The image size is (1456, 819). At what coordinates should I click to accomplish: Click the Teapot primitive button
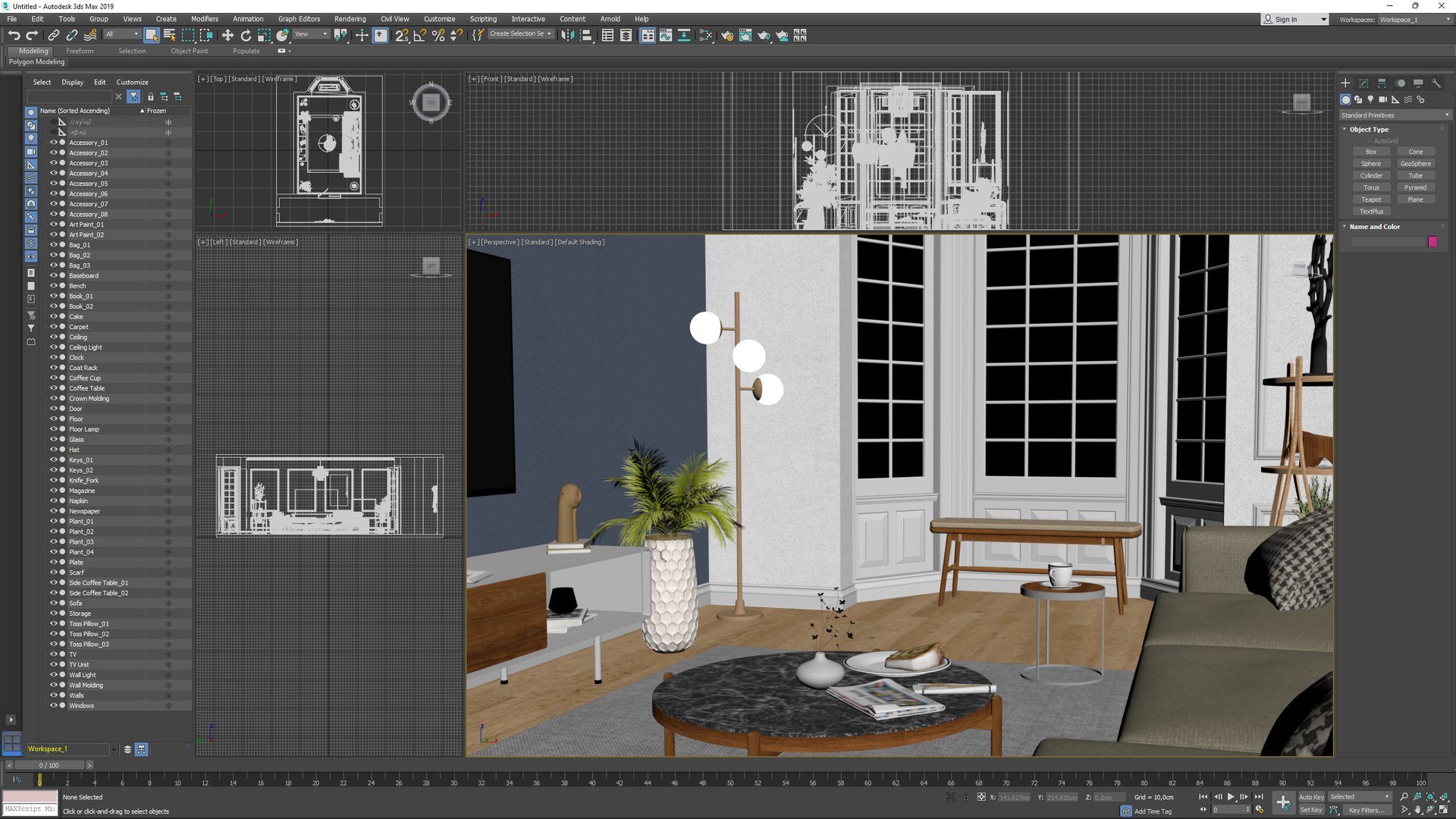(x=1371, y=199)
